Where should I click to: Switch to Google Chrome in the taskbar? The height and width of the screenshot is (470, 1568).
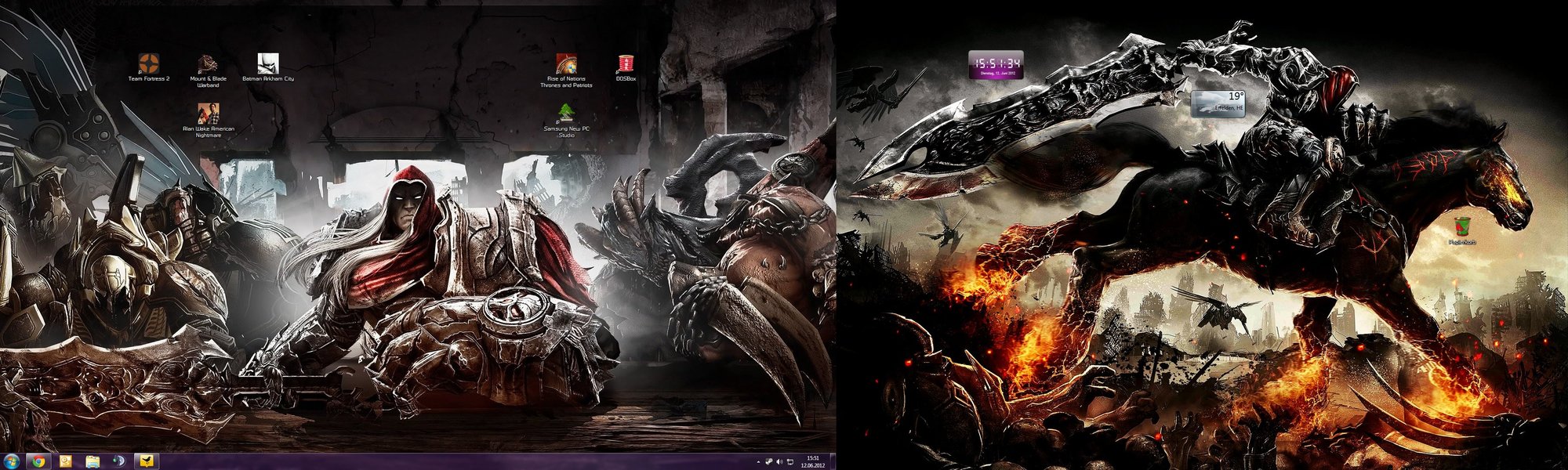[38, 461]
